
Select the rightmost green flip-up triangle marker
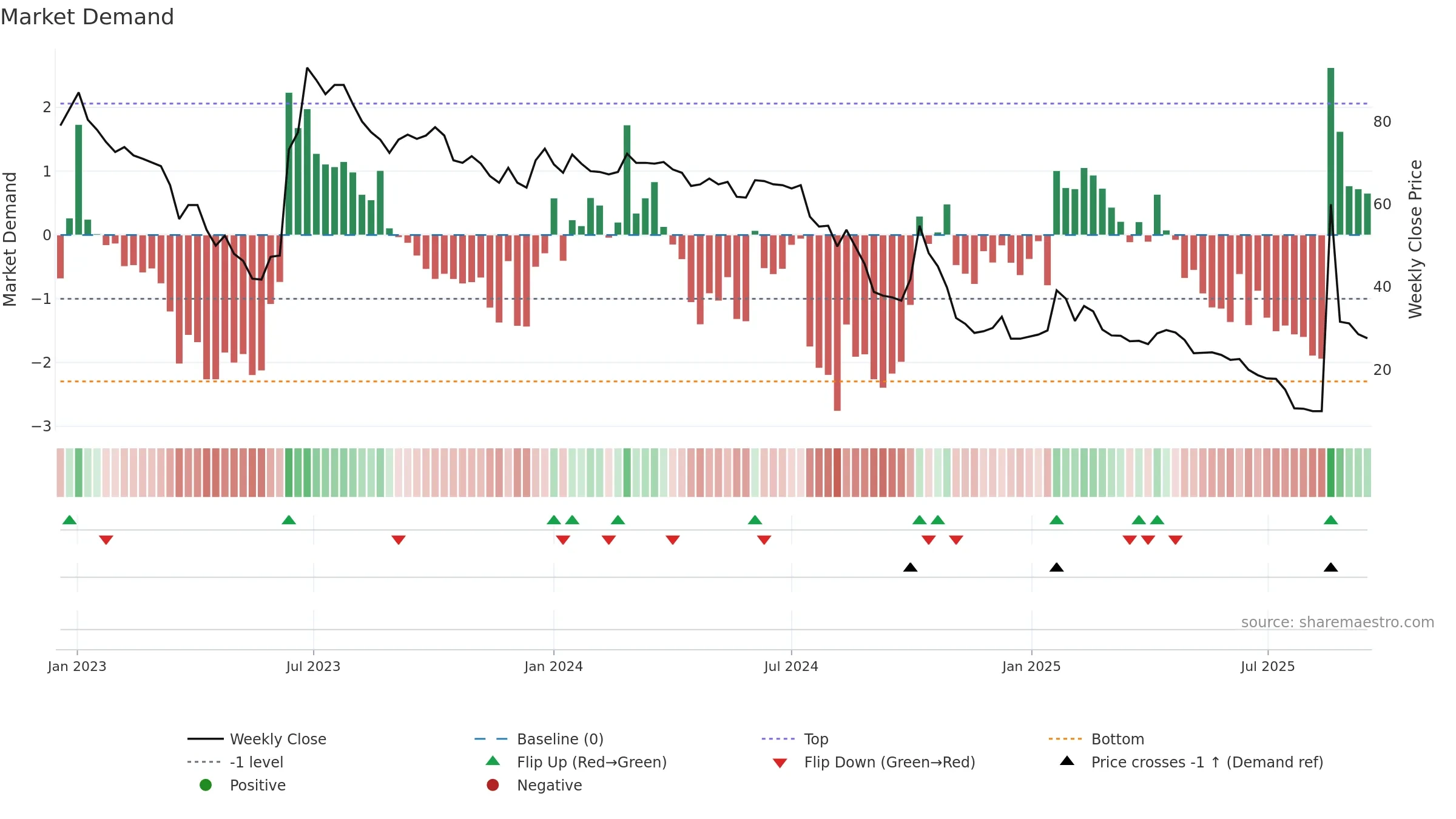coord(1330,520)
